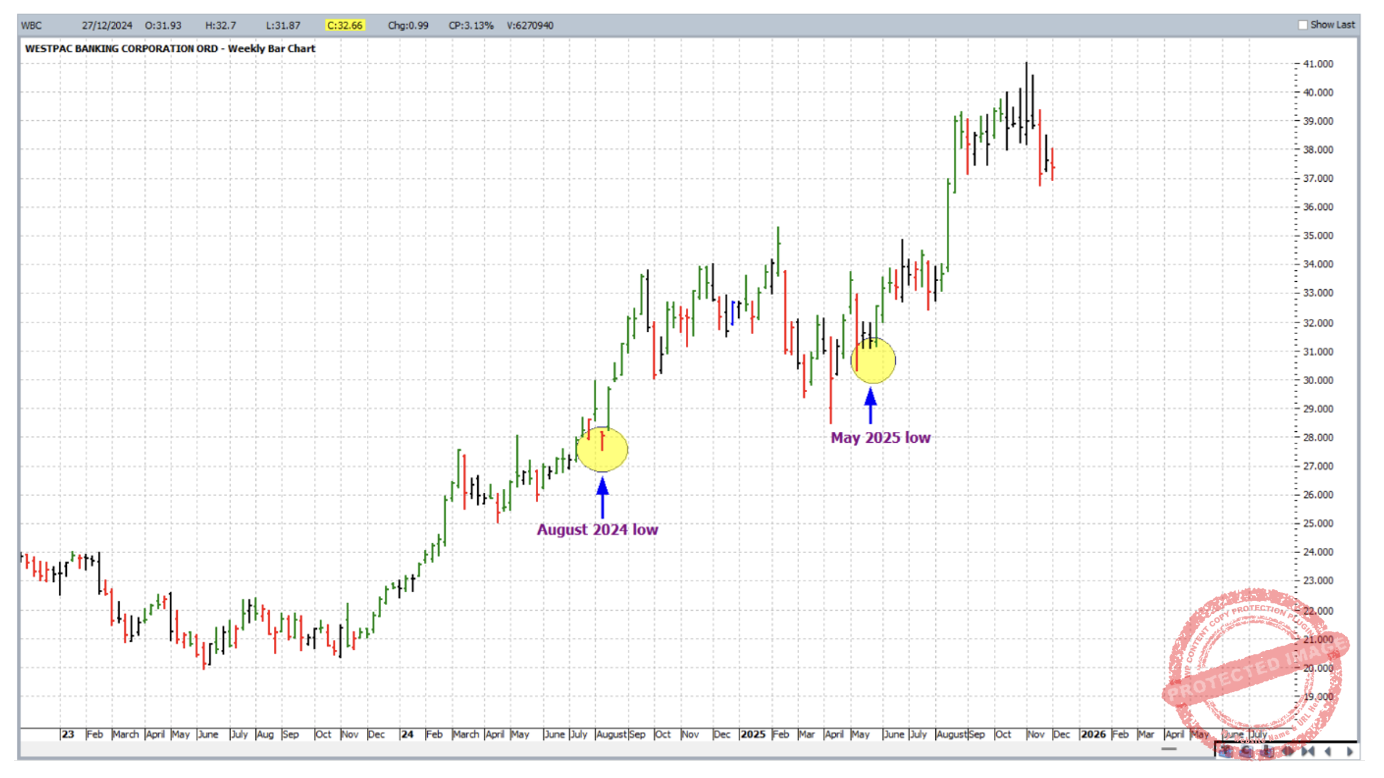This screenshot has width=1384, height=778.
Task: Enable the Show Last checkbox
Action: (x=1302, y=25)
